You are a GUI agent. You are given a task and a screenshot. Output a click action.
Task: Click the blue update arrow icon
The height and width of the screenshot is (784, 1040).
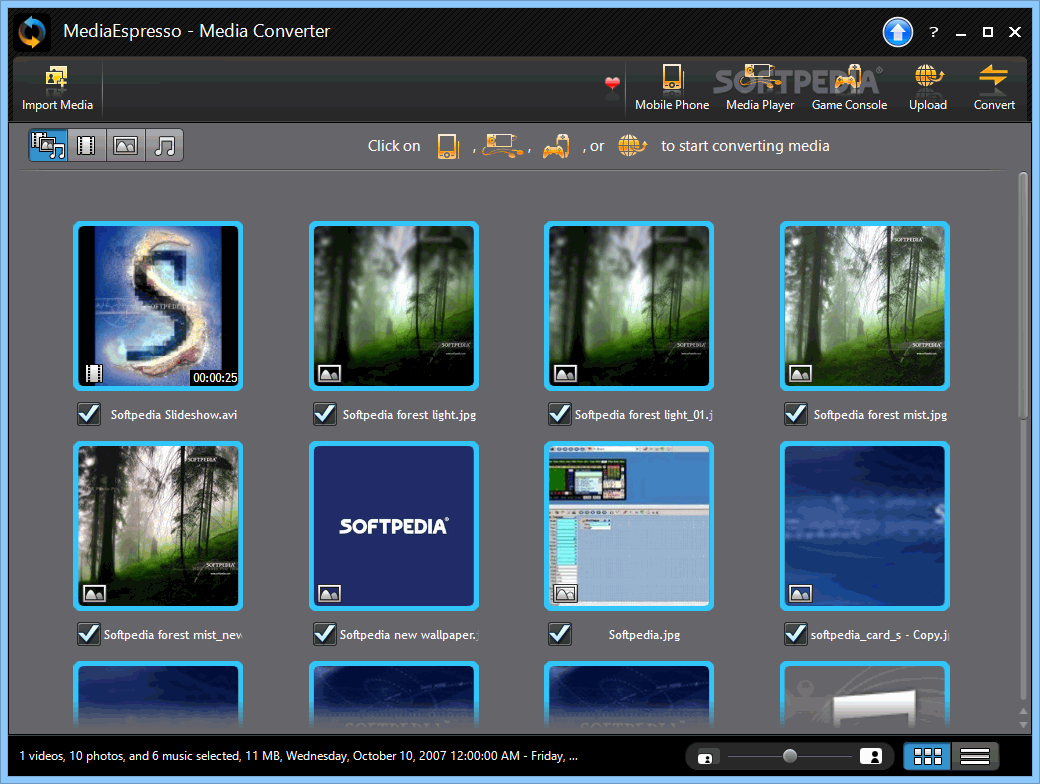tap(897, 31)
